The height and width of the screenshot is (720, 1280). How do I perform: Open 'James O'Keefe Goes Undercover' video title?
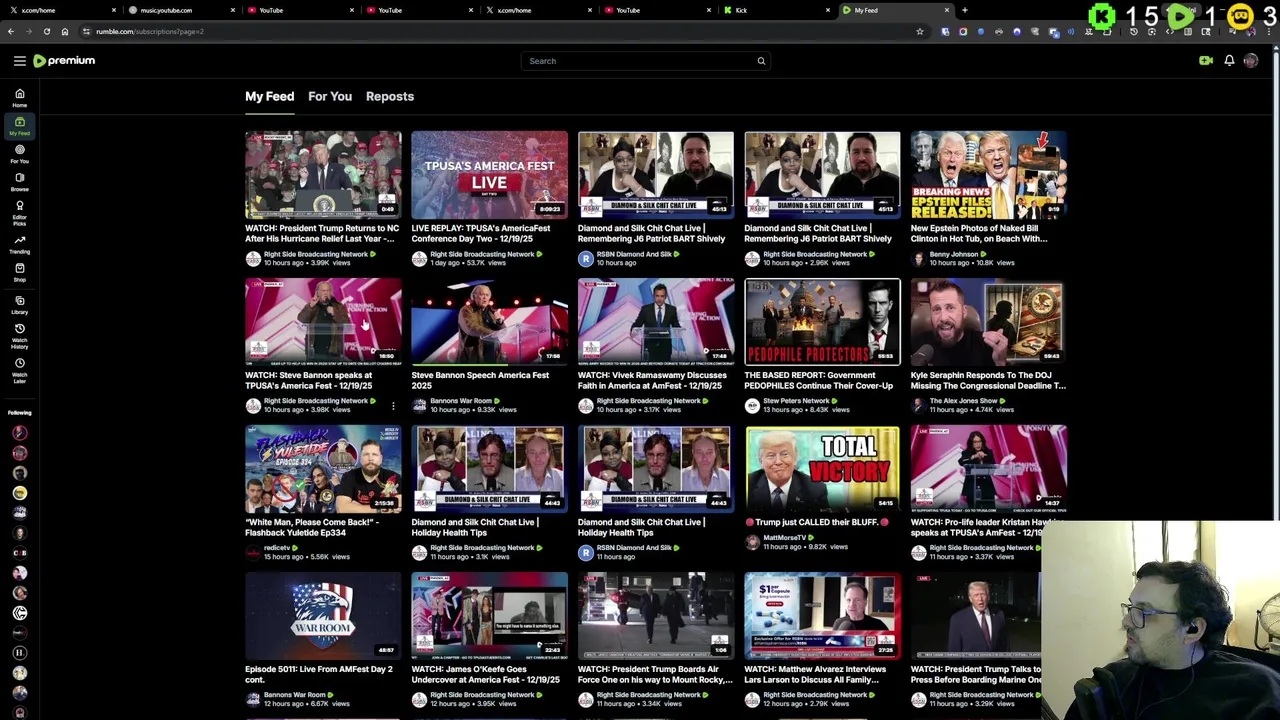485,674
